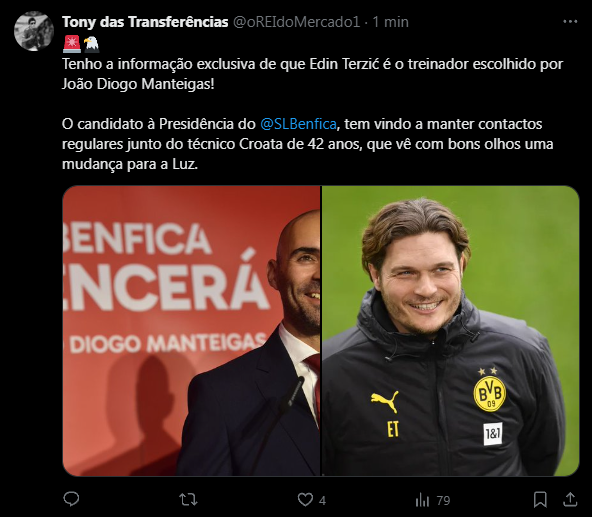Bookmark this tweet

pos(540,500)
